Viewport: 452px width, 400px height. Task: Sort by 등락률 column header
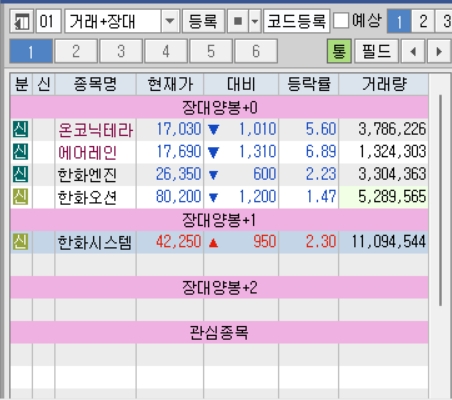309,84
